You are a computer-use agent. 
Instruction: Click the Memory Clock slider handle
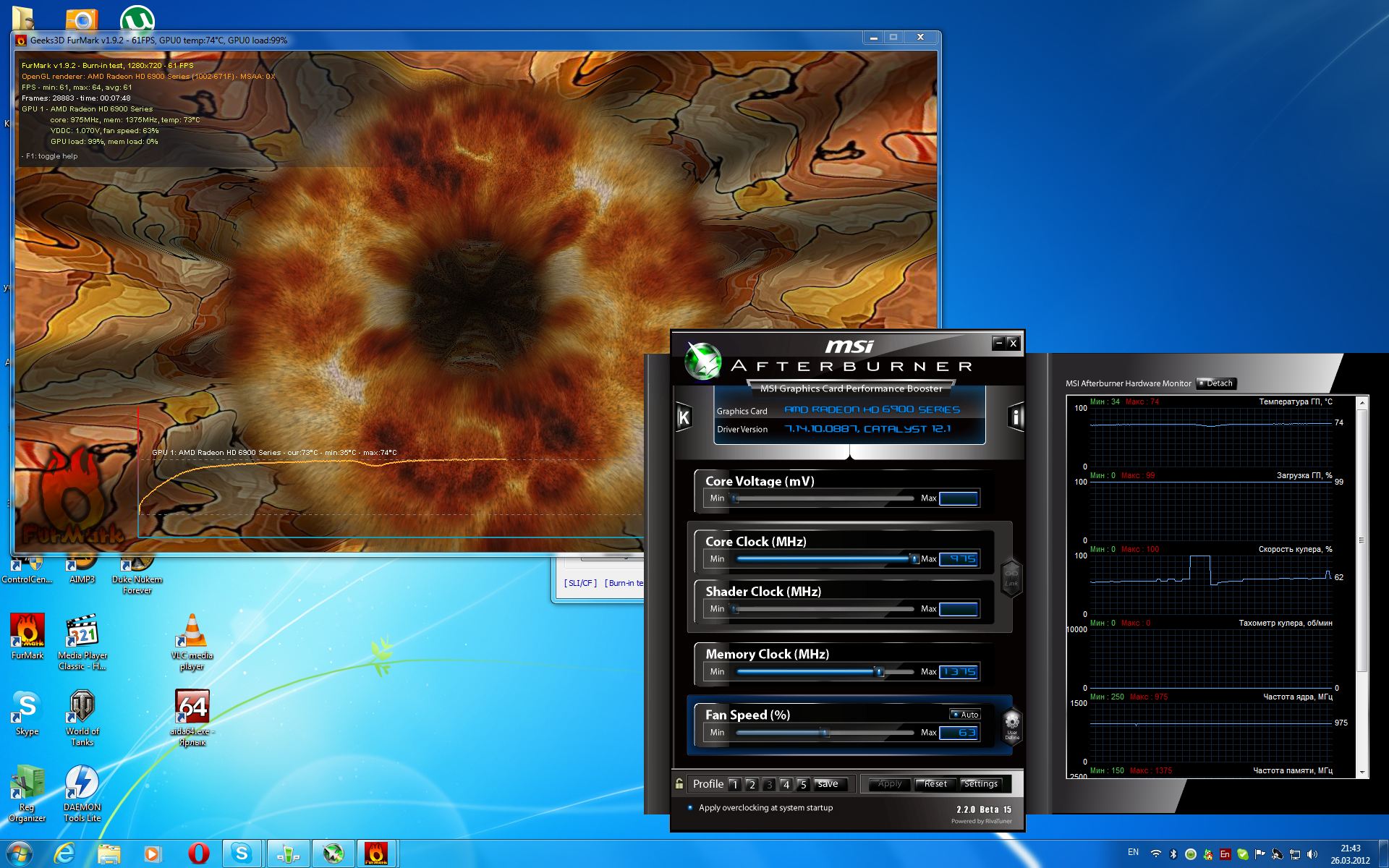pyautogui.click(x=879, y=672)
